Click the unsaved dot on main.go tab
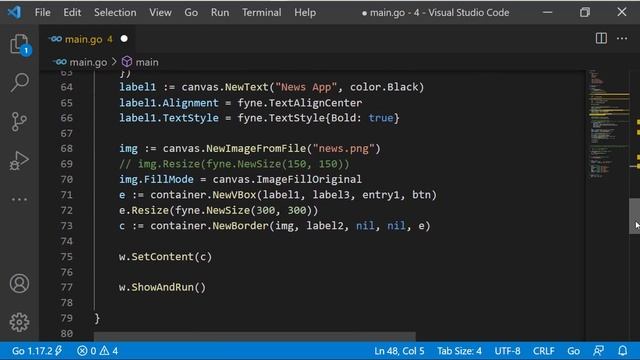This screenshot has height=360, width=640. 124,39
